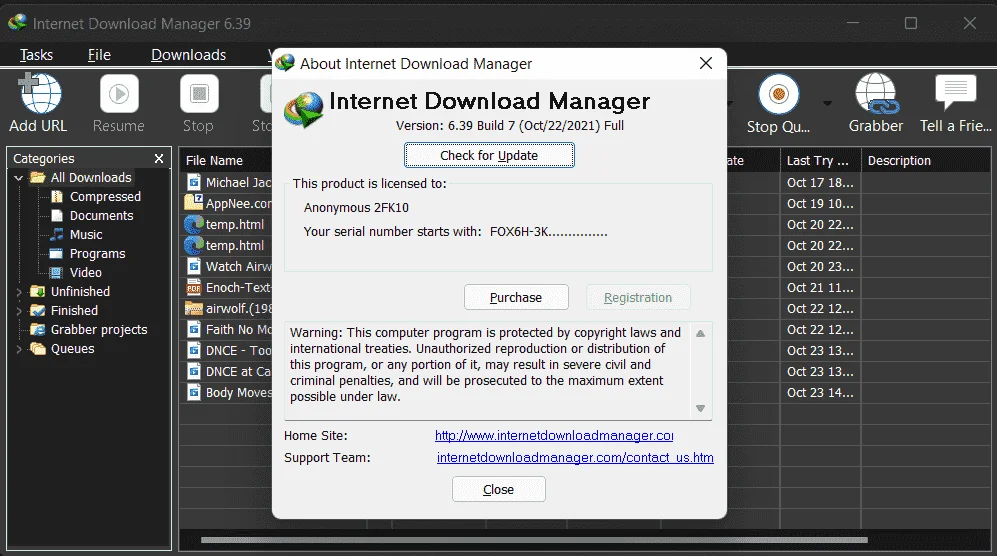Expand the Unfinished category

(x=18, y=292)
